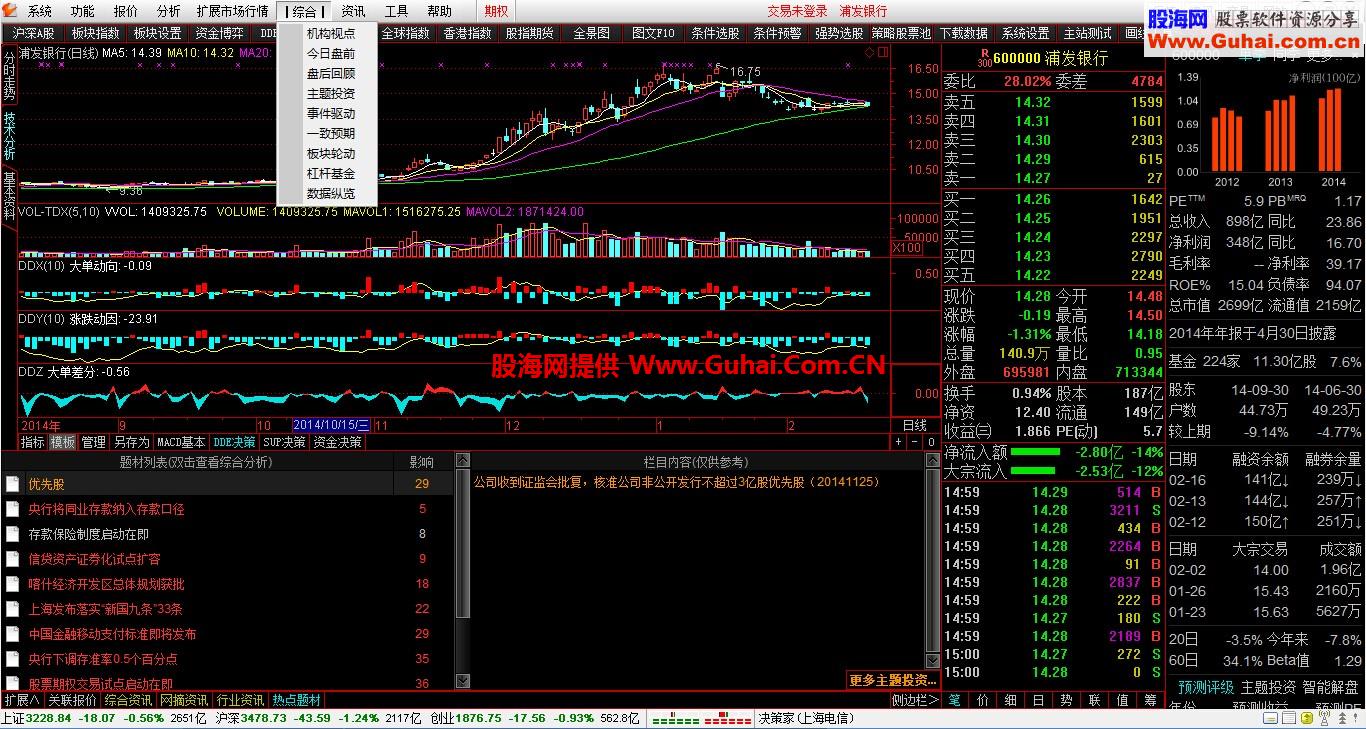Image resolution: width=1366 pixels, height=729 pixels.
Task: Click document icon beside 优先股 row
Action: click(x=12, y=484)
